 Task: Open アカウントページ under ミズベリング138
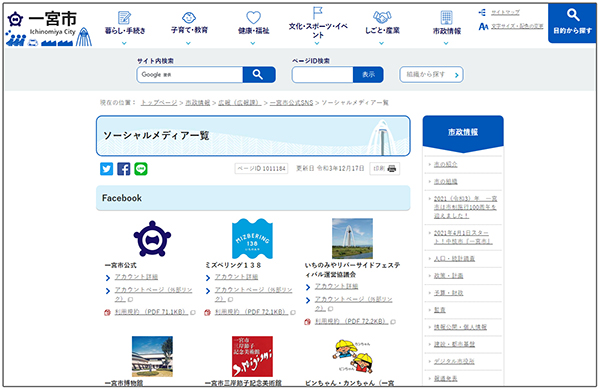point(253,294)
